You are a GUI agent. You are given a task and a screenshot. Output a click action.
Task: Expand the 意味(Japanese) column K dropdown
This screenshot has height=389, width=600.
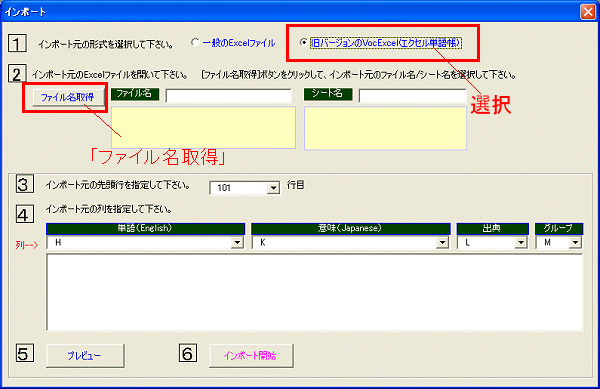pos(443,243)
